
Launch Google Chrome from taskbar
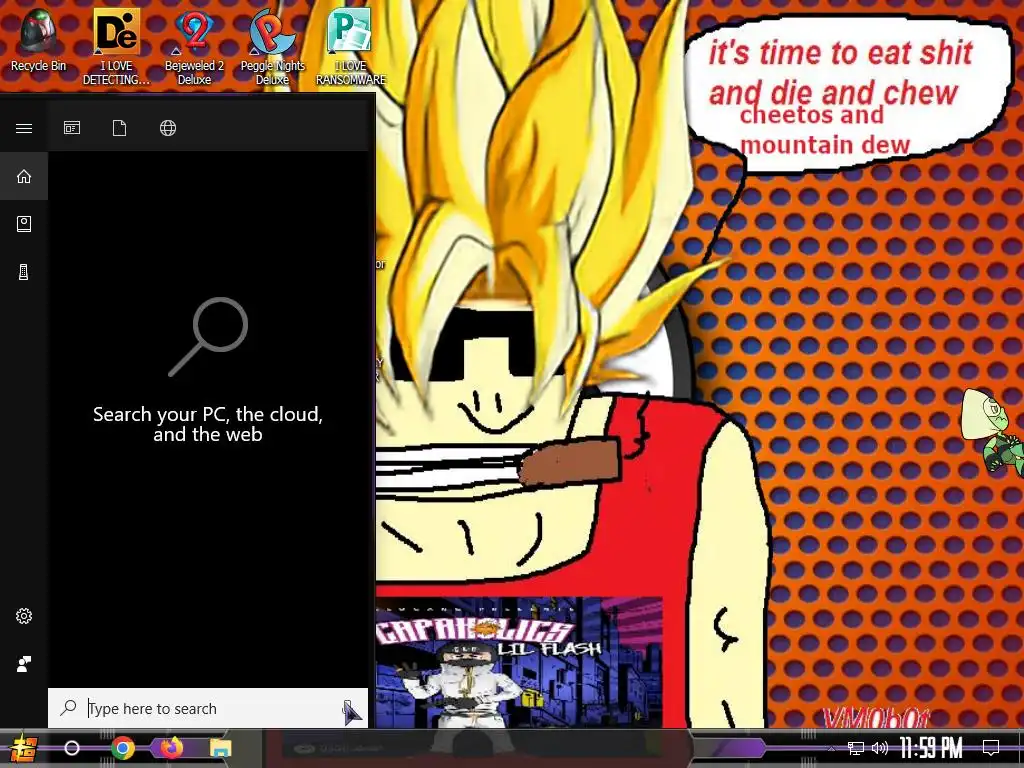click(x=122, y=748)
